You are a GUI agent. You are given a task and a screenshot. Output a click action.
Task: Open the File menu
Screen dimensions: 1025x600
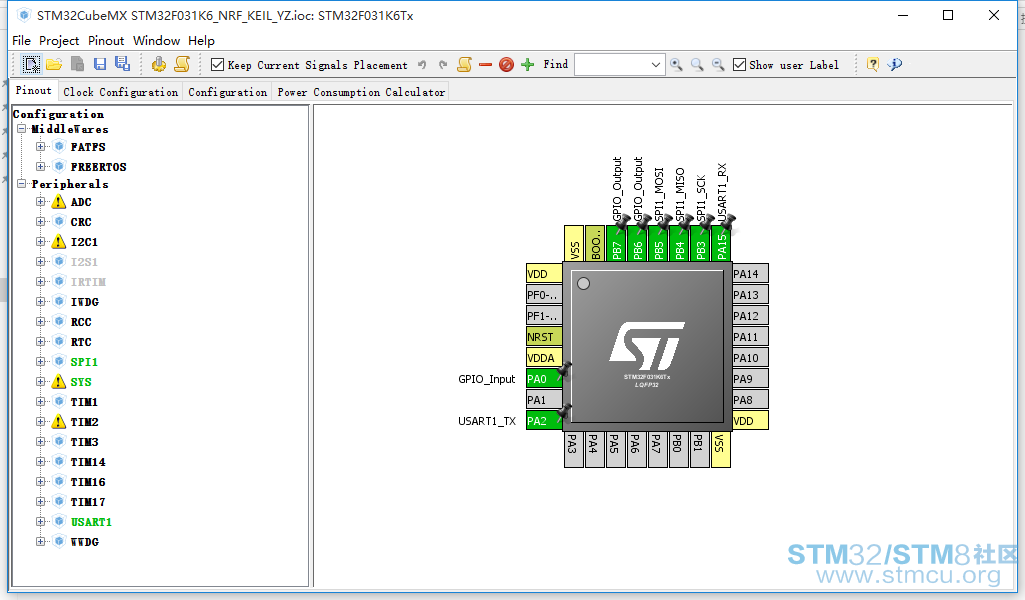[22, 41]
